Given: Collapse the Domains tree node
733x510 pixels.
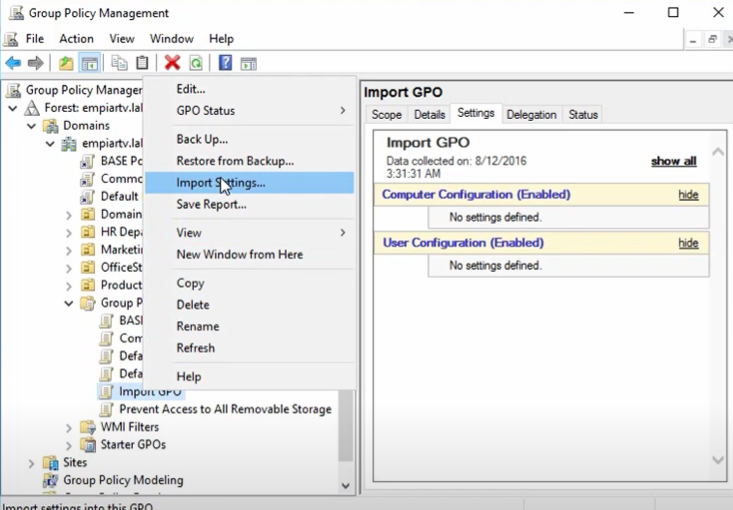Looking at the screenshot, I should [33, 126].
